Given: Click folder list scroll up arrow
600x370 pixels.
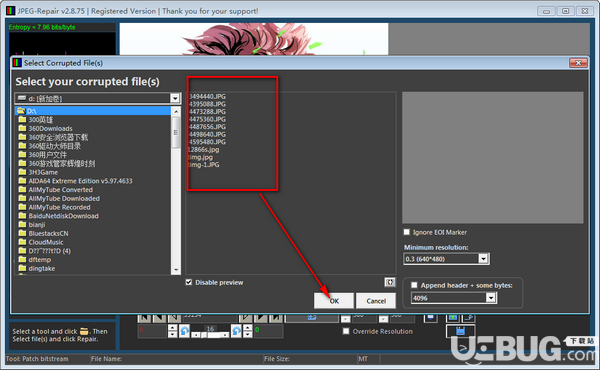Looking at the screenshot, I should click(x=176, y=111).
